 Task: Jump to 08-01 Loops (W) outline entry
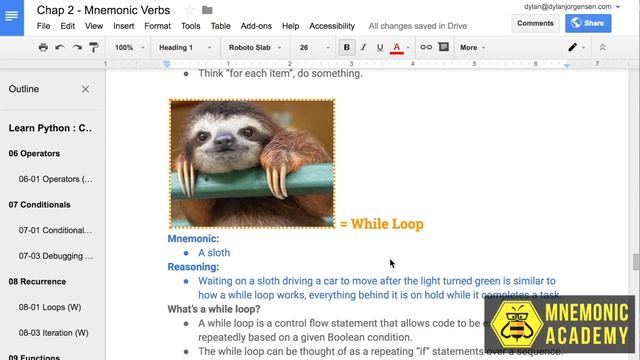(50, 307)
